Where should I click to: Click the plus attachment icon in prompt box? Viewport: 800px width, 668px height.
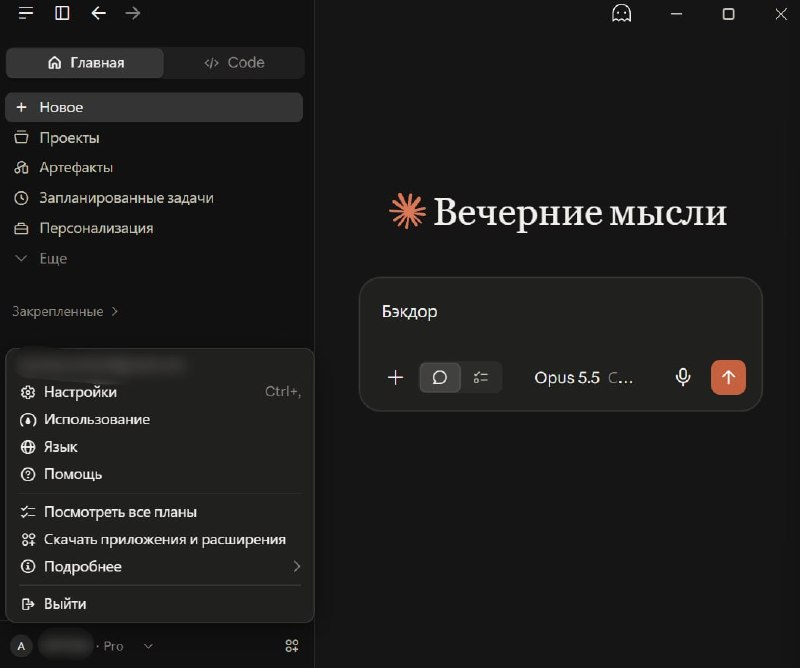coord(395,378)
